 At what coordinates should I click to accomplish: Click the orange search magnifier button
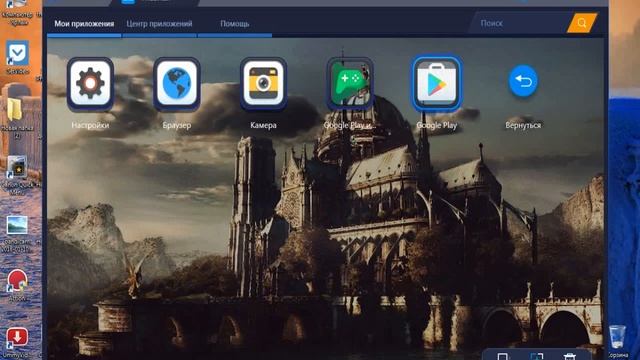tap(582, 23)
